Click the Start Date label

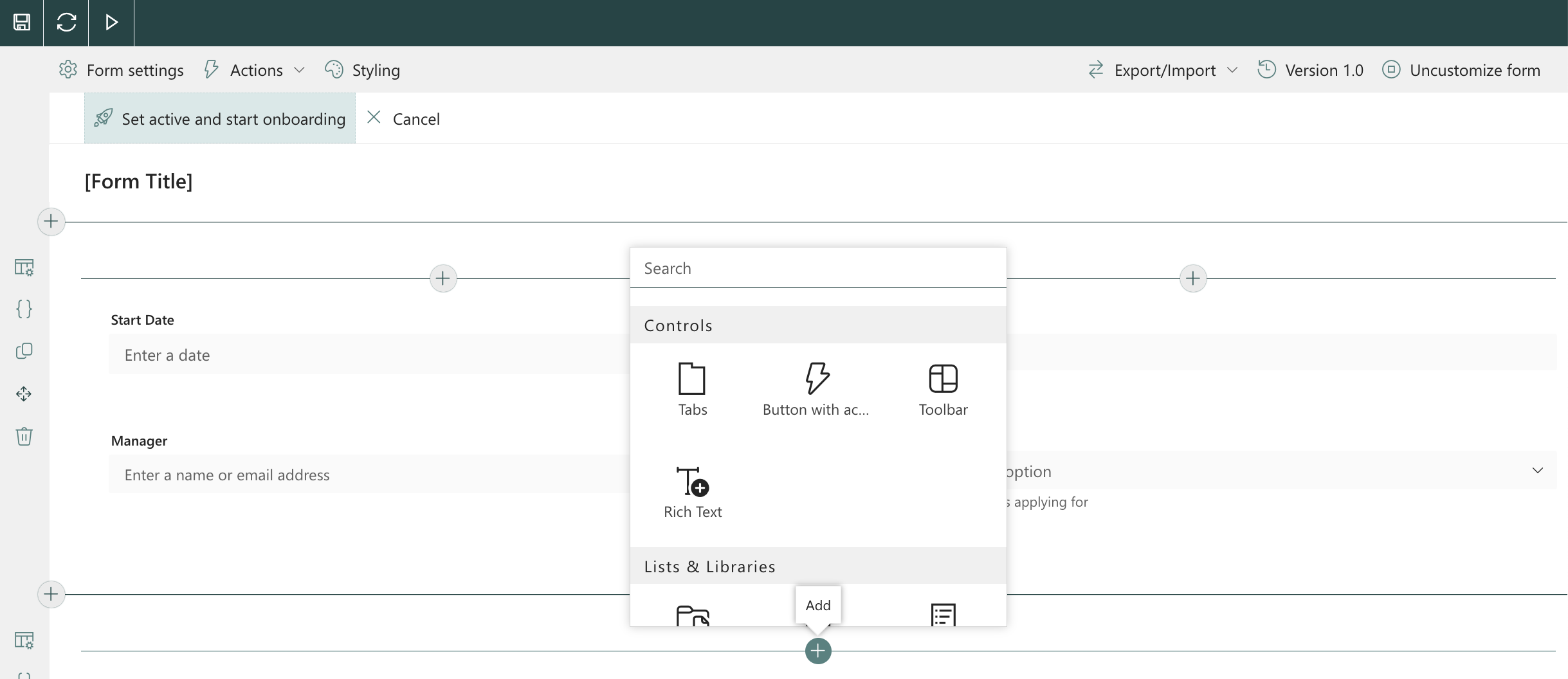coord(142,320)
